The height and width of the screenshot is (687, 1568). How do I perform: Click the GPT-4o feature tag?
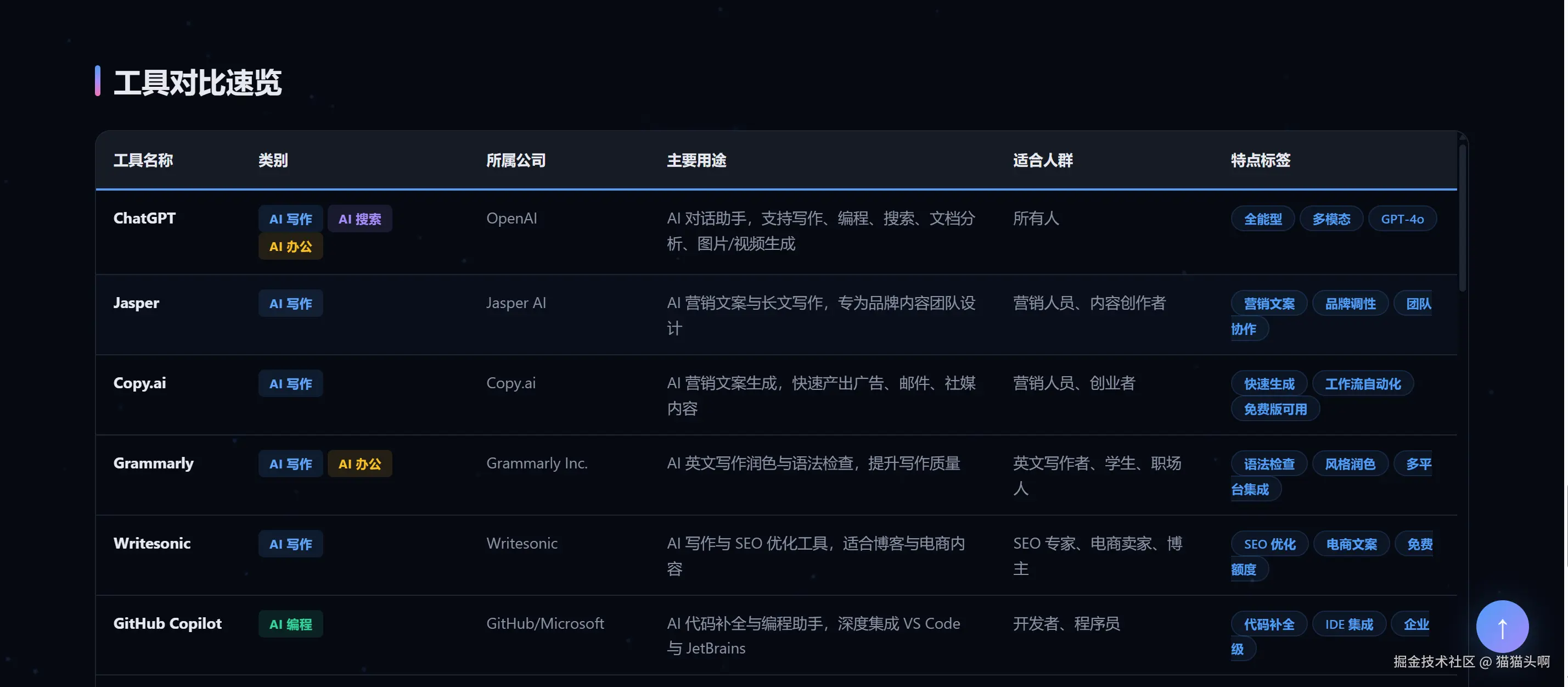coord(1402,219)
